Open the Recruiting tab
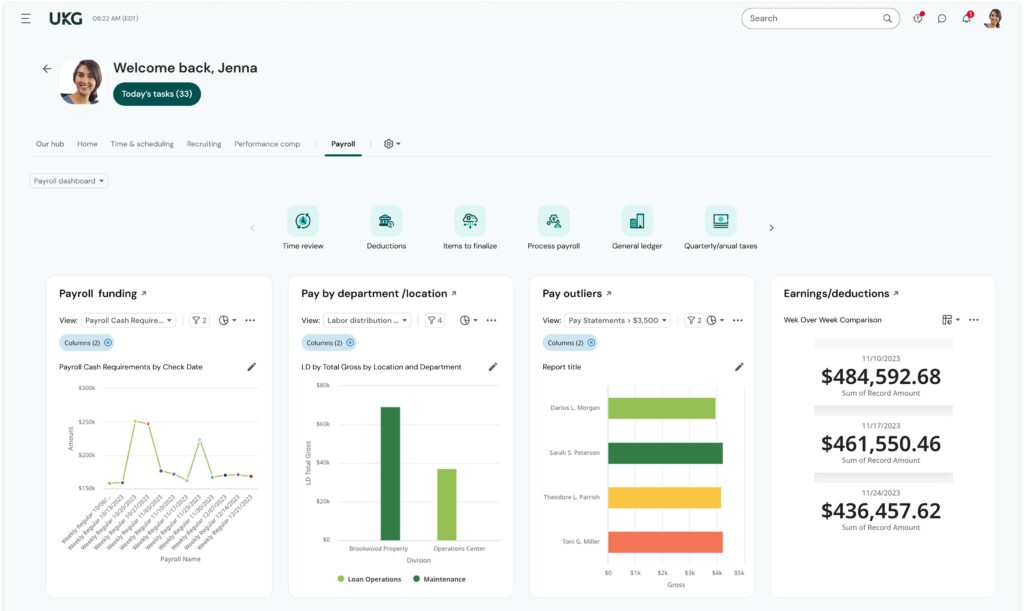This screenshot has height=611, width=1024. pos(204,143)
